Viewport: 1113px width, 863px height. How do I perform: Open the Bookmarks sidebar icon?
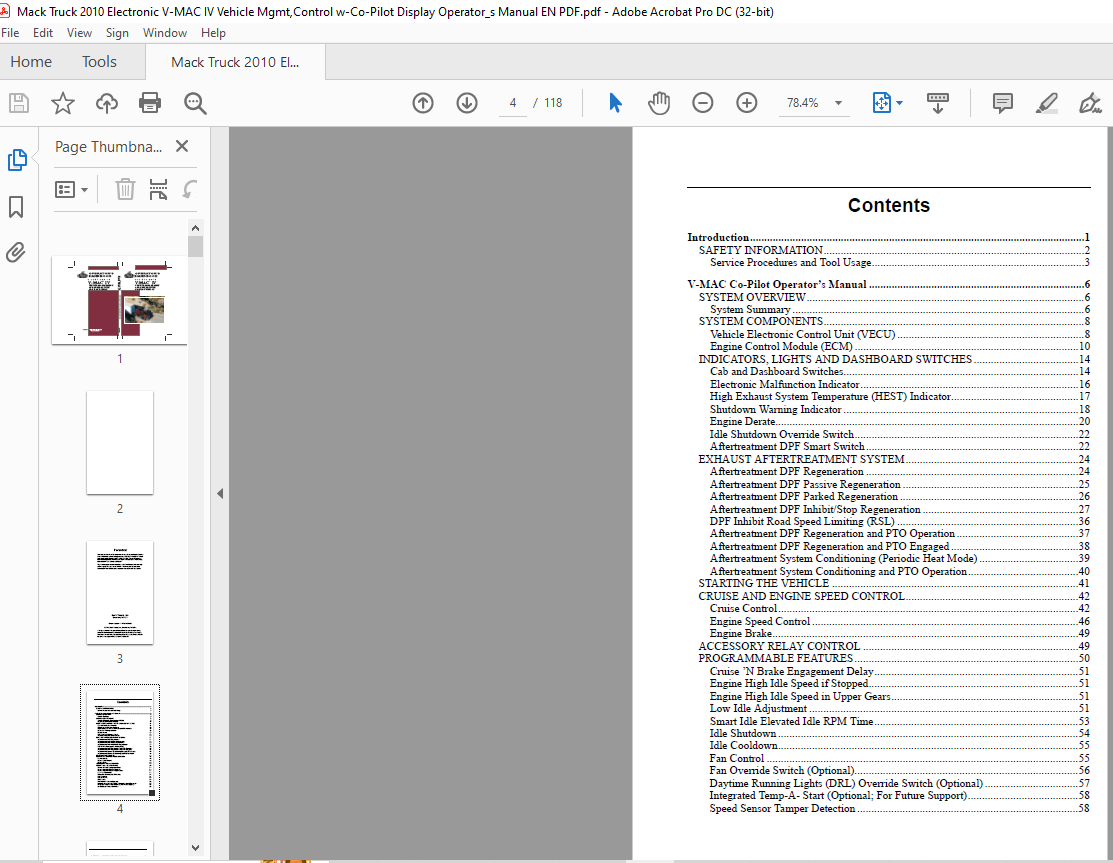pyautogui.click(x=16, y=207)
